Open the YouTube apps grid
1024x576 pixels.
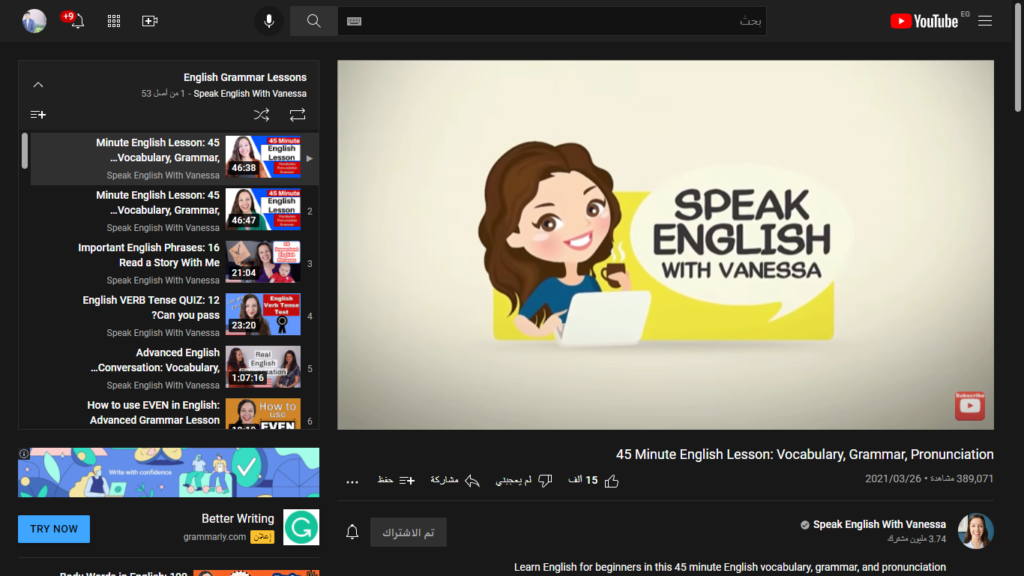pos(114,21)
